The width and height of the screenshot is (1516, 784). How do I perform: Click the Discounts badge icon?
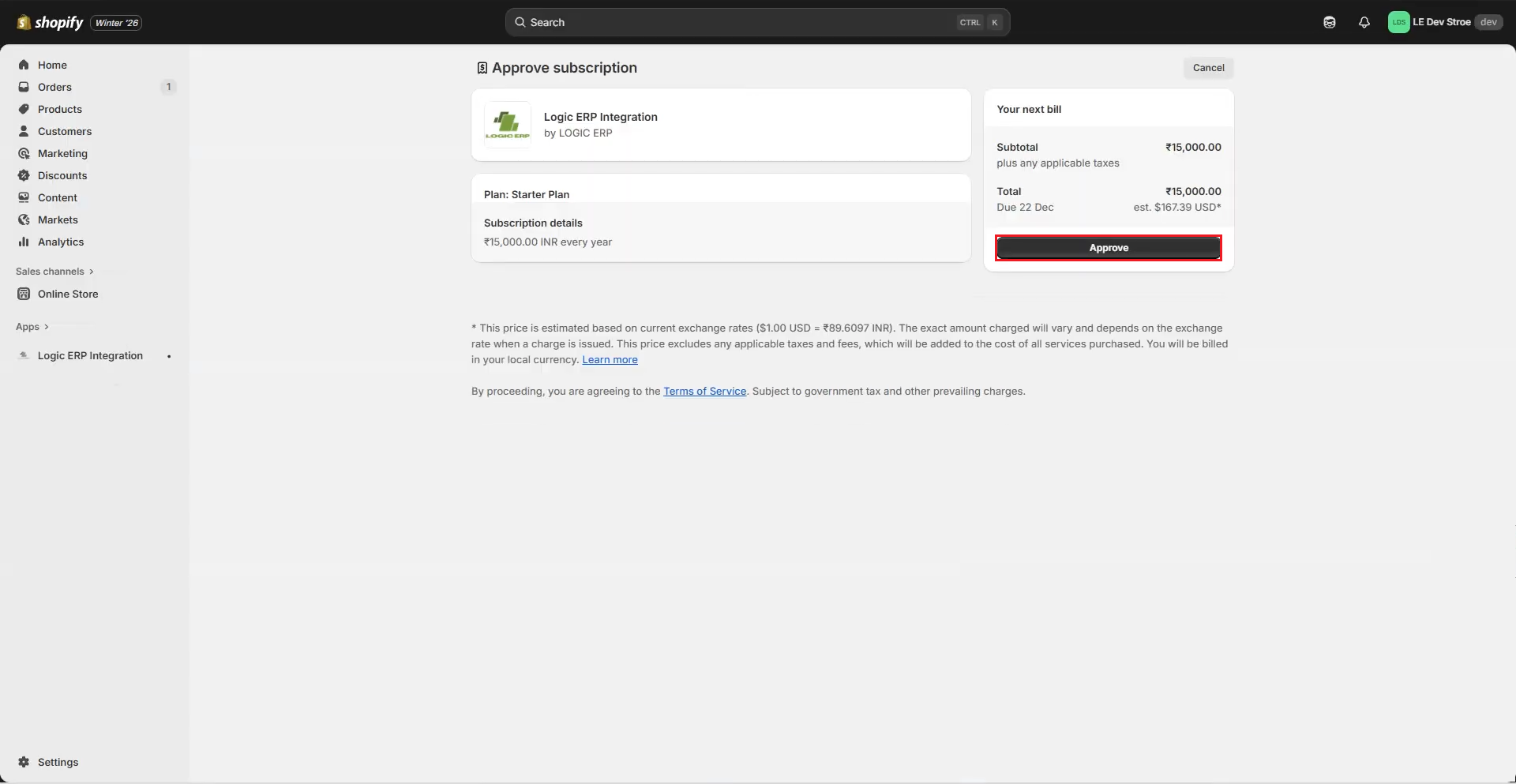(24, 175)
